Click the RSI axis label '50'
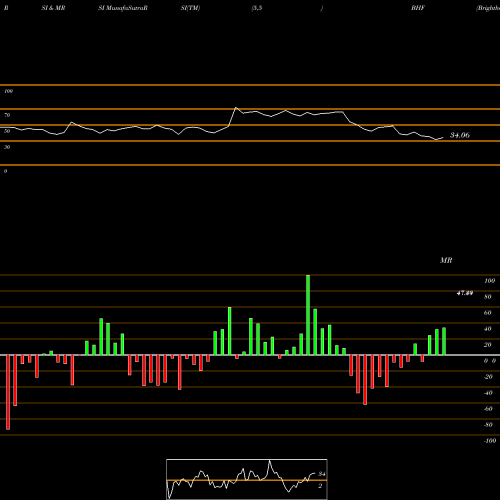 (x=7, y=131)
